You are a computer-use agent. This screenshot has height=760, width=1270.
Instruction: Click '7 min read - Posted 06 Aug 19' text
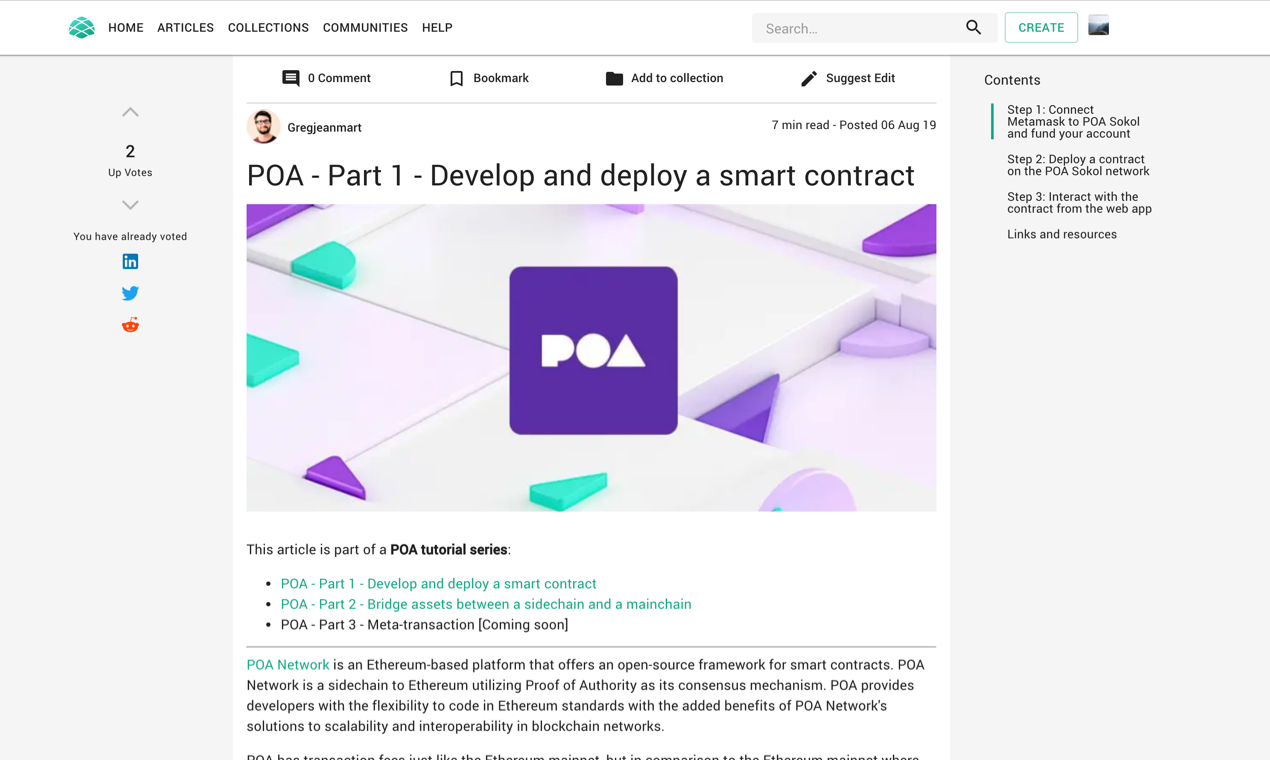tap(854, 125)
